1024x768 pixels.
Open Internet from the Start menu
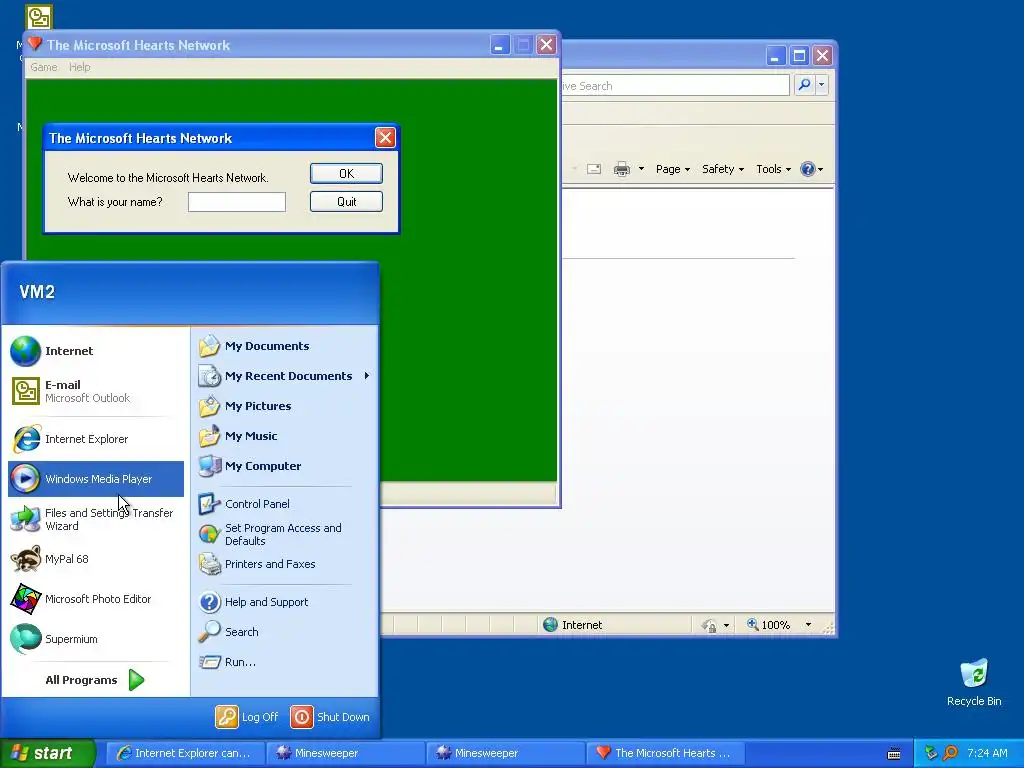pyautogui.click(x=95, y=351)
